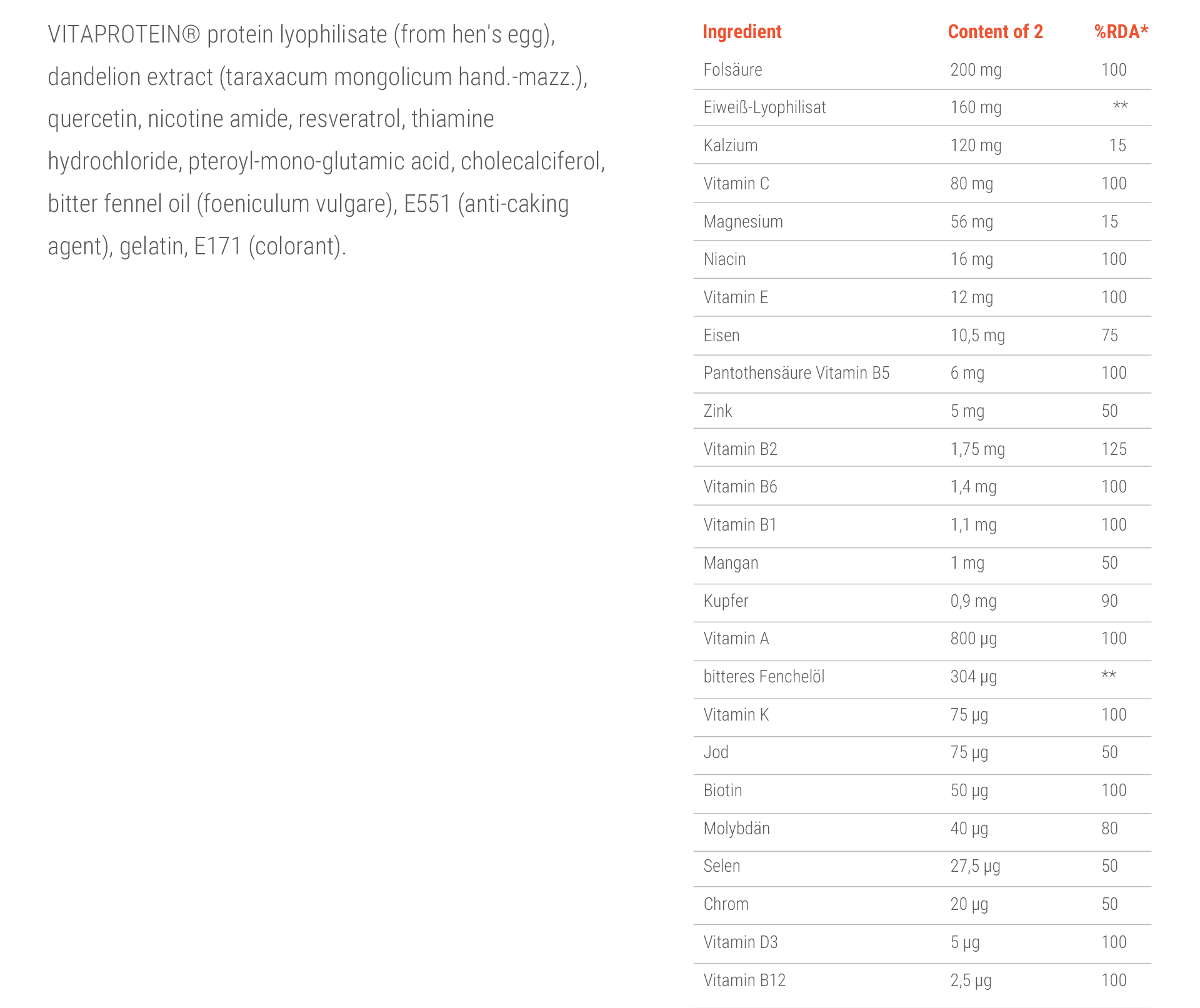Click the Magnesium ingredient name
Screen dimensions: 1200x1008
pos(743,222)
